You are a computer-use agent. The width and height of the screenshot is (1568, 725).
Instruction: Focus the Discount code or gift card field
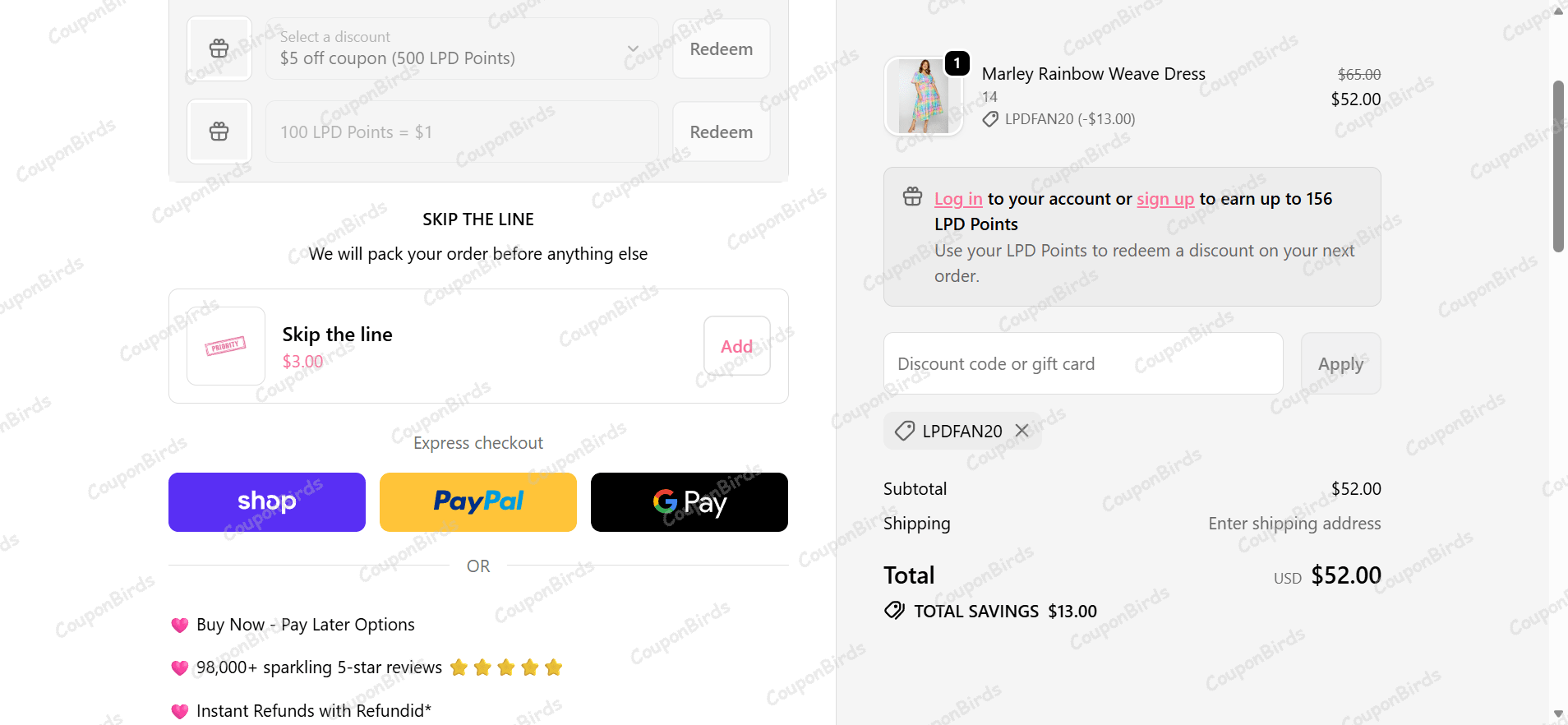click(x=1083, y=363)
